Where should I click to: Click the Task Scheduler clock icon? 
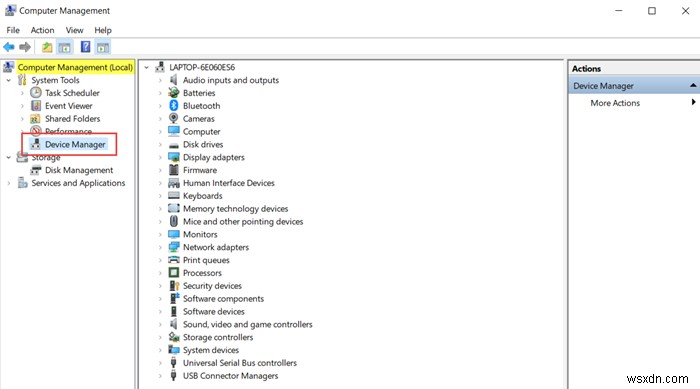pyautogui.click(x=36, y=93)
